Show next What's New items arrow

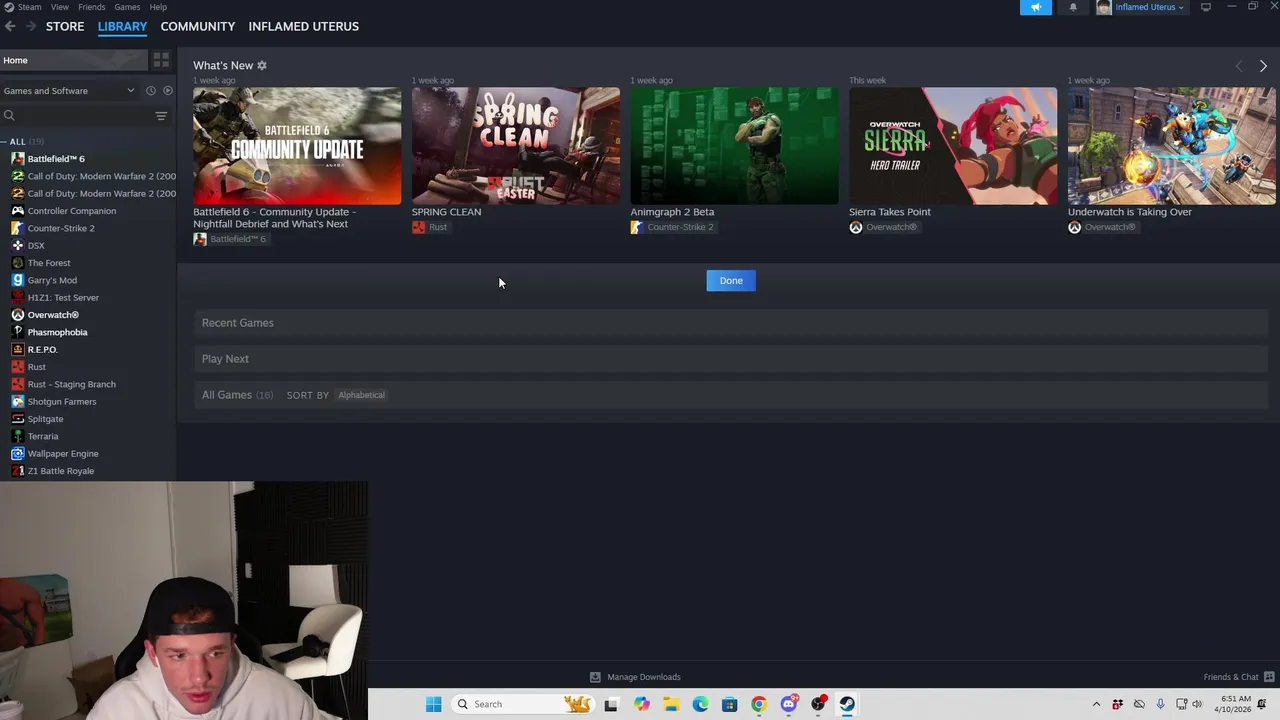pos(1263,66)
